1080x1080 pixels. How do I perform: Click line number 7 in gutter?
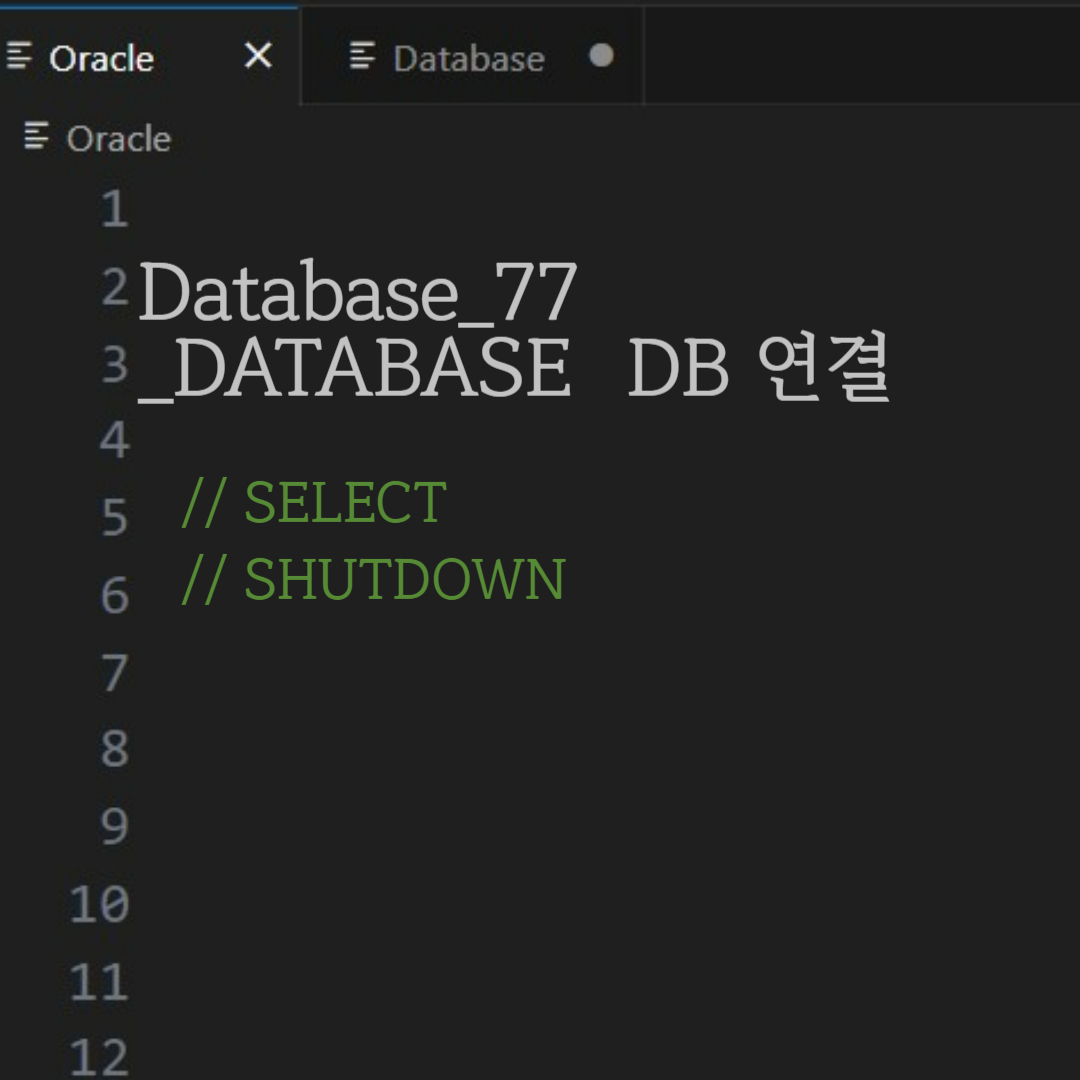114,673
